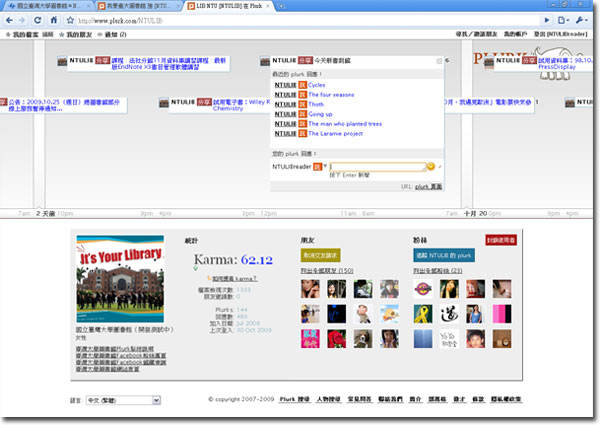Open the beagle dog friend avatar
The image size is (600, 425).
tap(363, 339)
